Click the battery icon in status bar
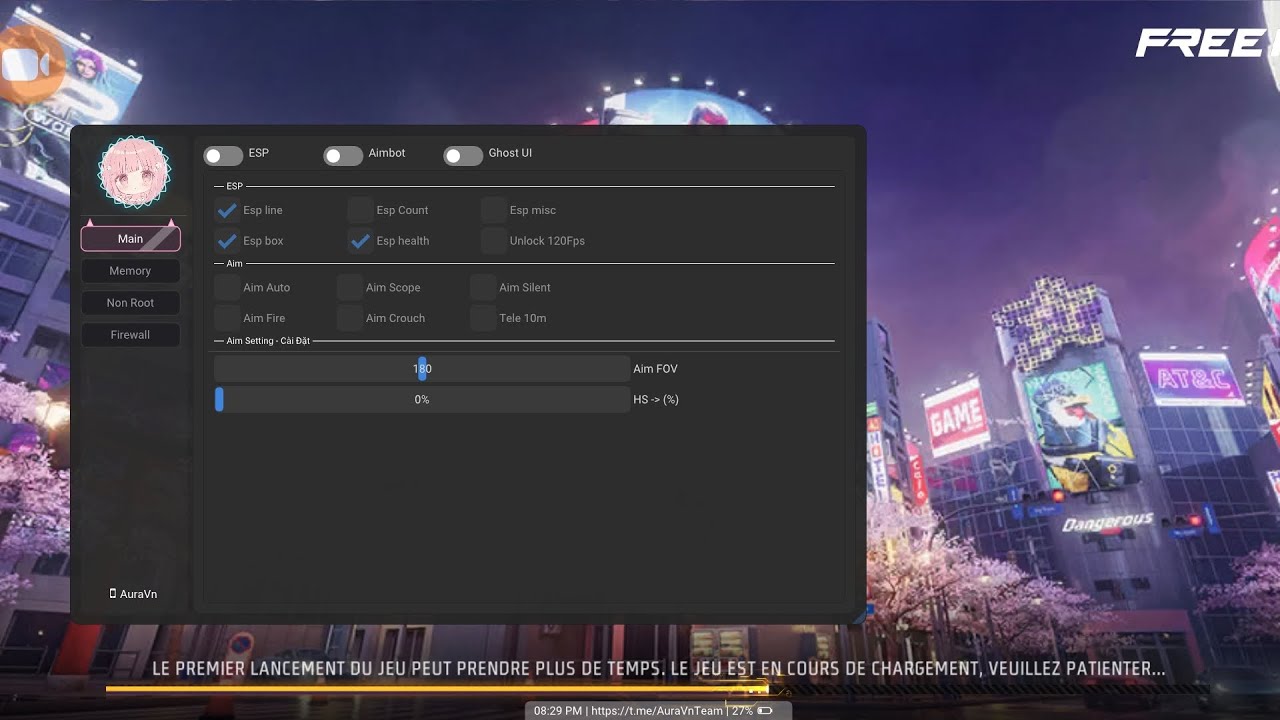This screenshot has width=1280, height=720. (765, 711)
